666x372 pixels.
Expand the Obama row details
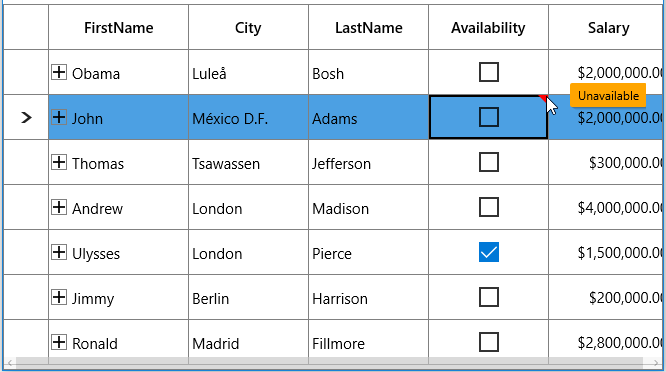pos(59,72)
